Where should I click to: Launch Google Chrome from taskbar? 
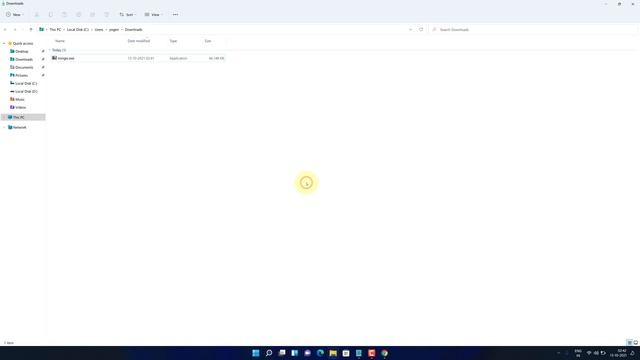384,353
